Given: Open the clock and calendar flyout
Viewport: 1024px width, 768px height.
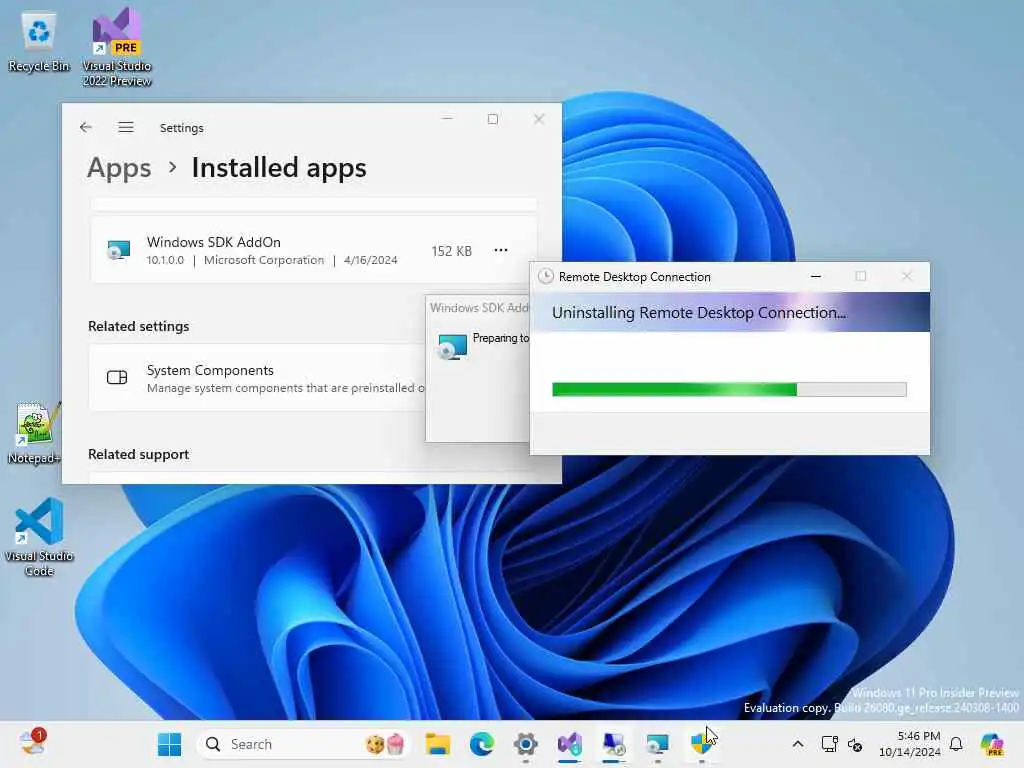Looking at the screenshot, I should (x=910, y=744).
